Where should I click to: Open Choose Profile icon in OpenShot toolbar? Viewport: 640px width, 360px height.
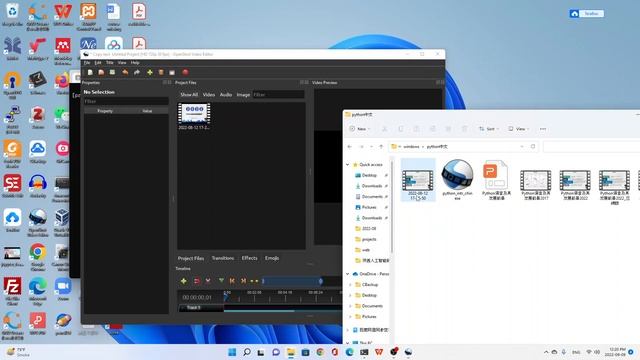161,72
